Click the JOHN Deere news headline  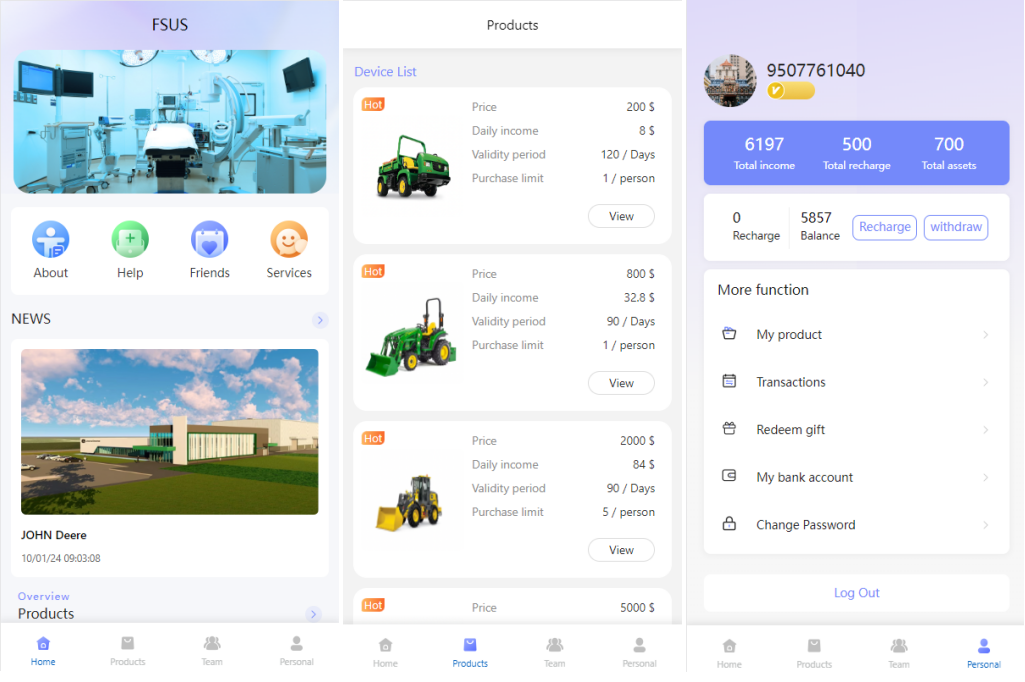tap(54, 535)
